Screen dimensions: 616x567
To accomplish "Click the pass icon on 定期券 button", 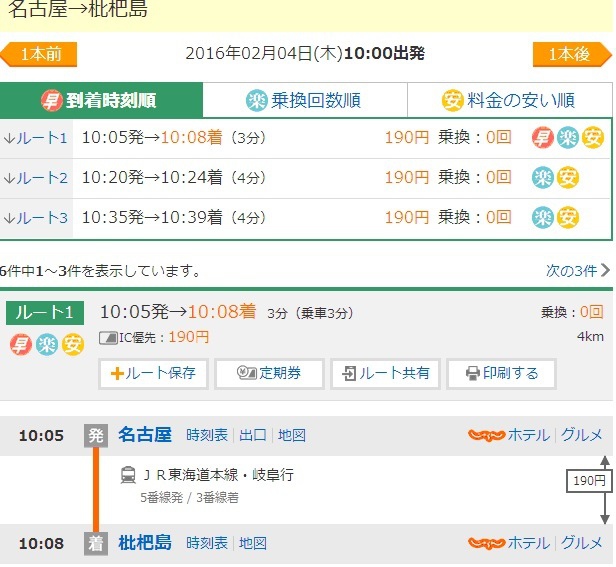I will tap(247, 372).
